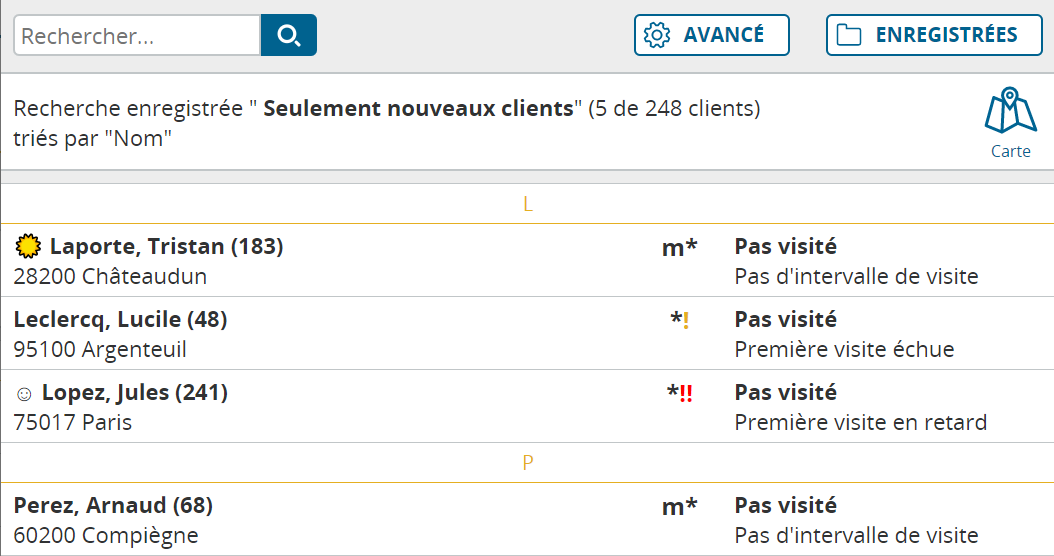Click the P letter section header
Viewport: 1054px width, 556px height.
tap(528, 464)
